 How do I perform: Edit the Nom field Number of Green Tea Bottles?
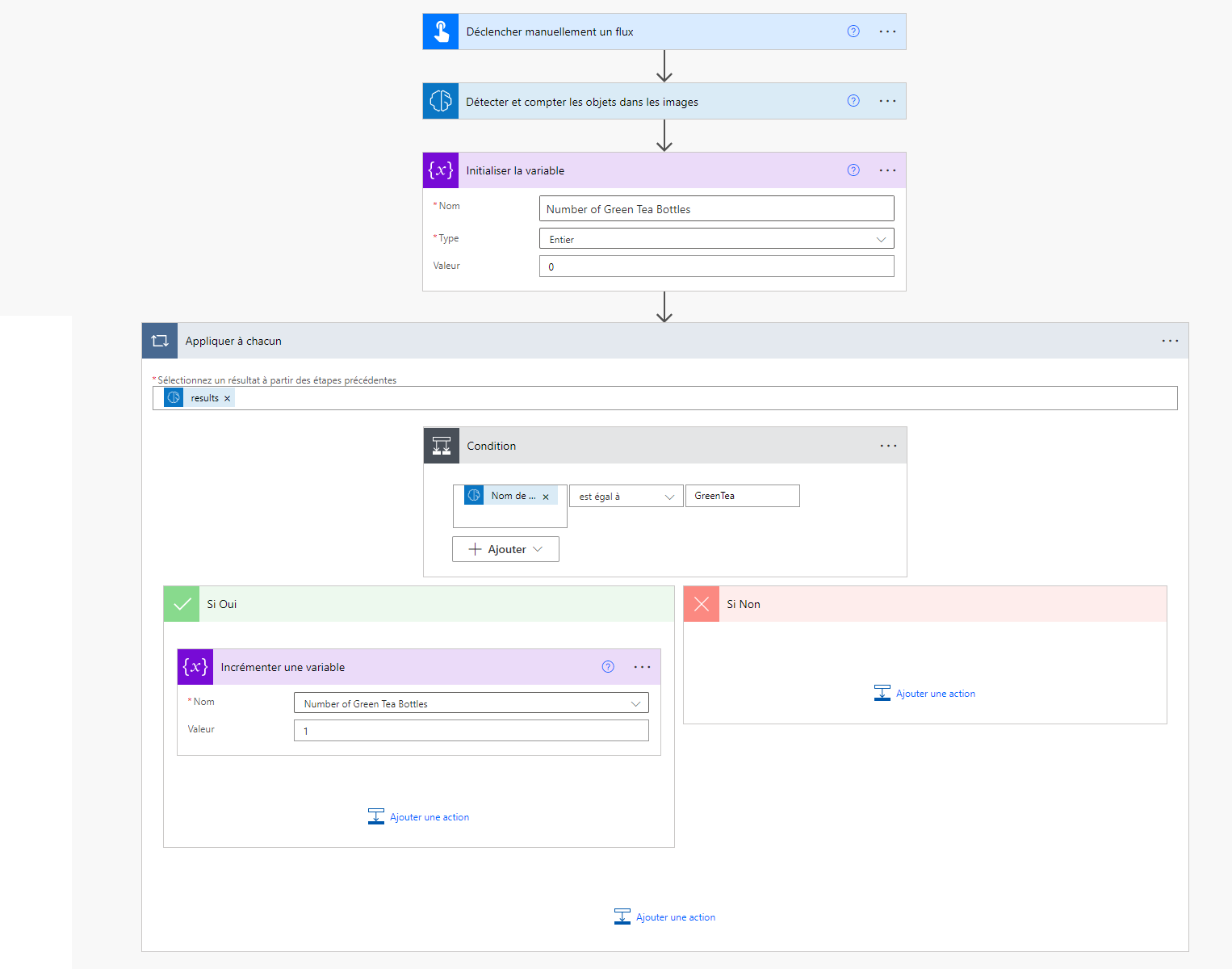716,208
